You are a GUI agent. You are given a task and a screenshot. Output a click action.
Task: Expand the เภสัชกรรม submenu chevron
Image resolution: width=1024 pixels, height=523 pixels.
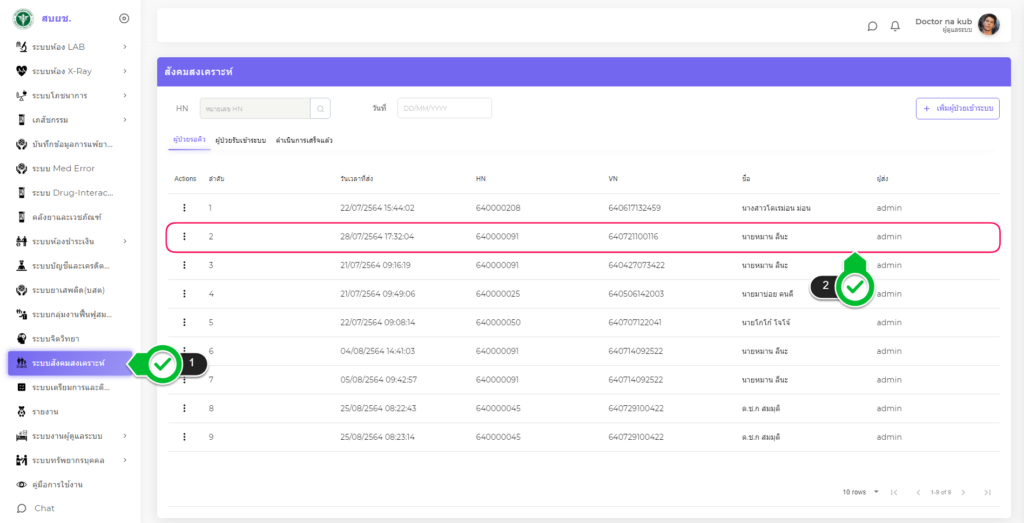pos(125,119)
